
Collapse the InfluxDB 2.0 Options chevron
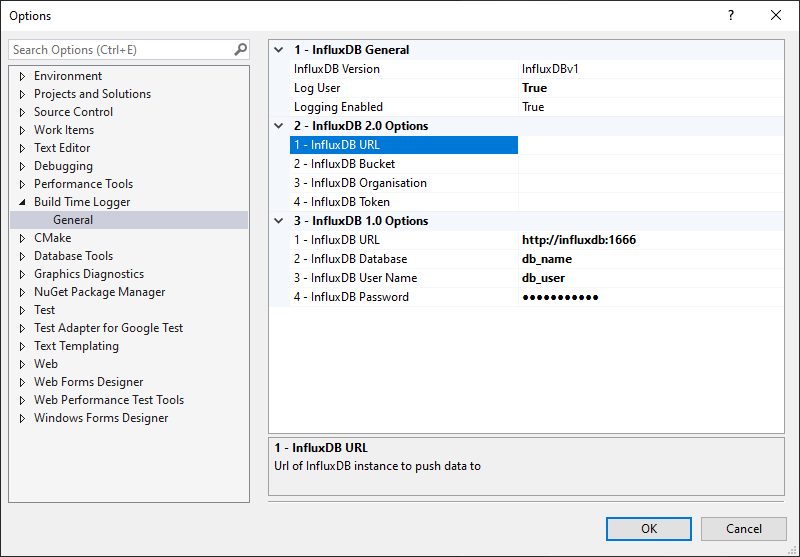tap(279, 126)
